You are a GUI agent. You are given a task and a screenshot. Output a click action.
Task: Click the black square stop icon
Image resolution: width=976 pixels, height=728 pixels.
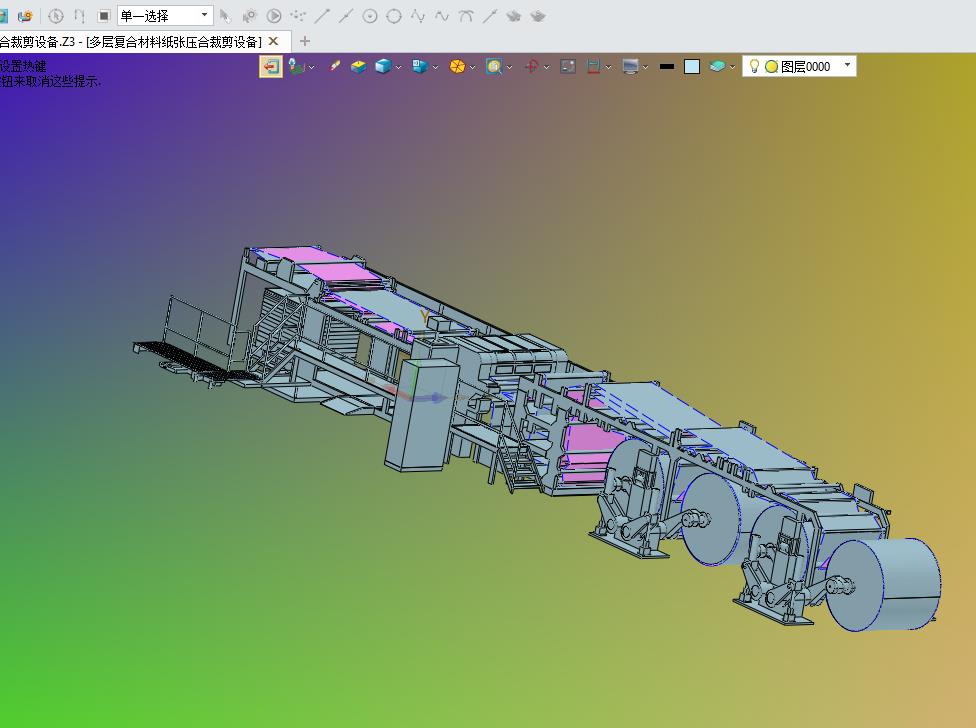(104, 16)
